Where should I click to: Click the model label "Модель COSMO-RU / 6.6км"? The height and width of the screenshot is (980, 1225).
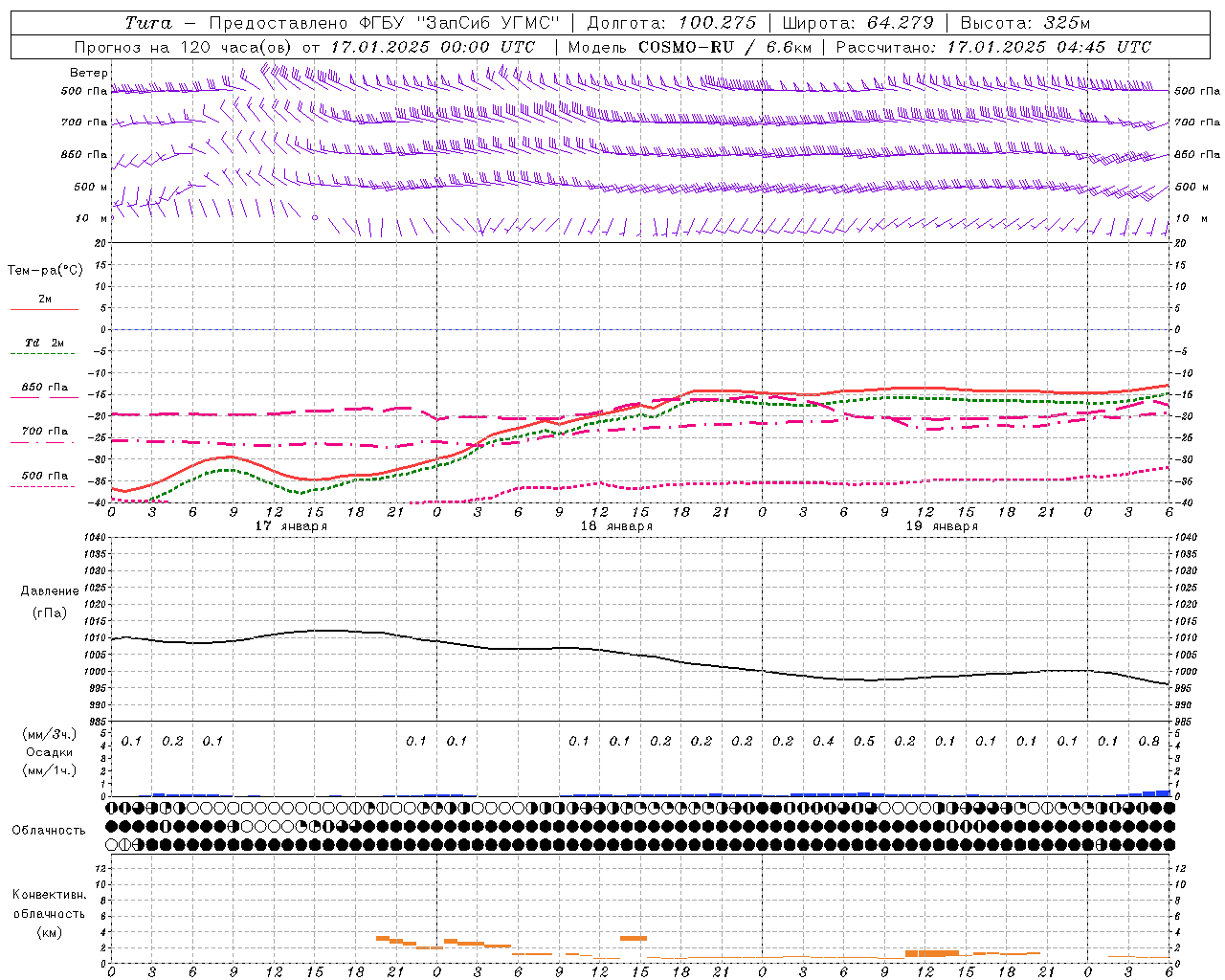[689, 47]
